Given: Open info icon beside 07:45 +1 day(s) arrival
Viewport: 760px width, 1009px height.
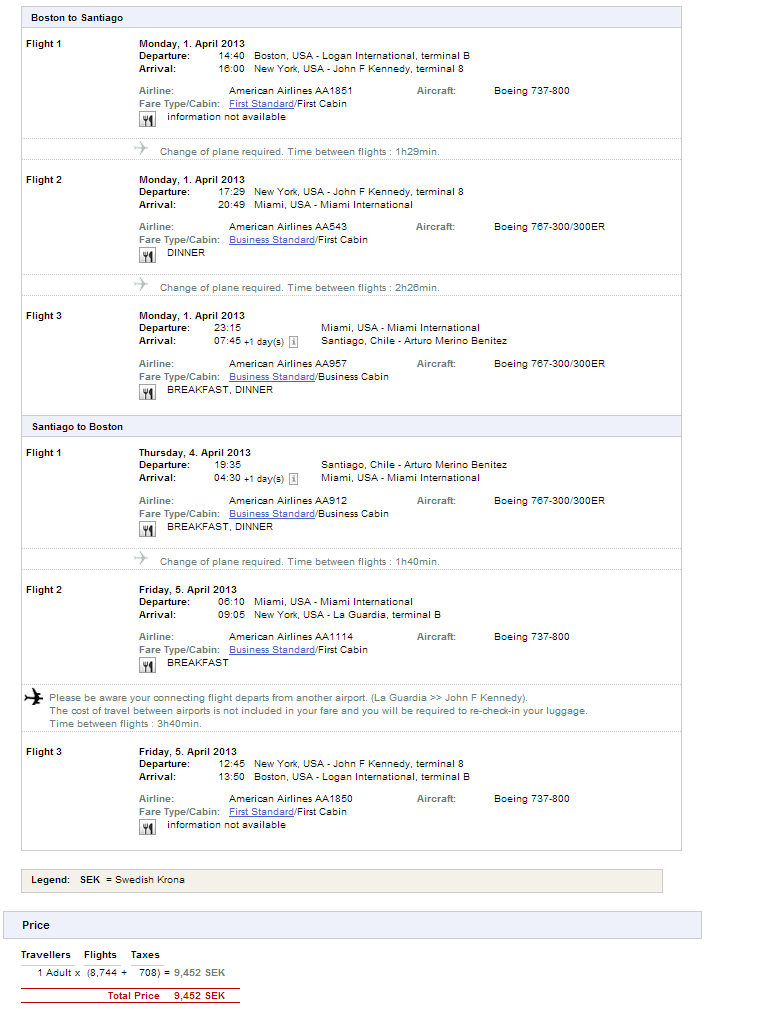Looking at the screenshot, I should 293,341.
